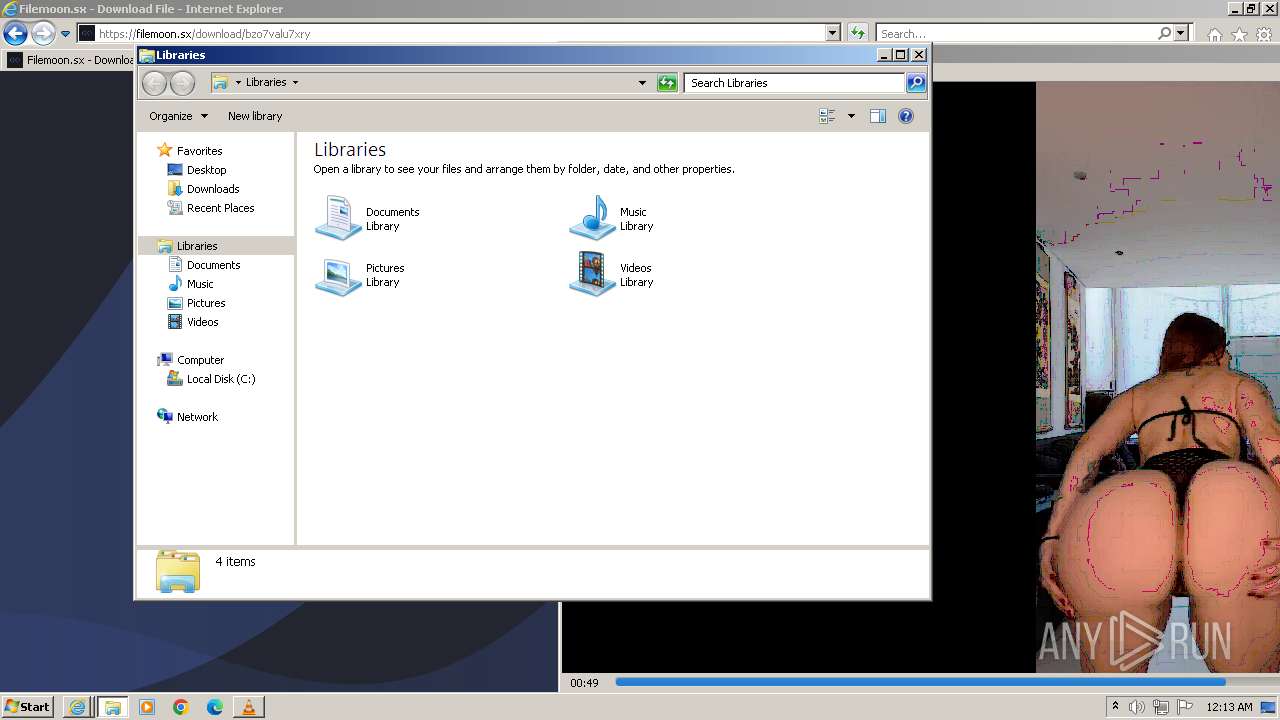Open the volume control in tray
The height and width of the screenshot is (720, 1280).
(1137, 707)
